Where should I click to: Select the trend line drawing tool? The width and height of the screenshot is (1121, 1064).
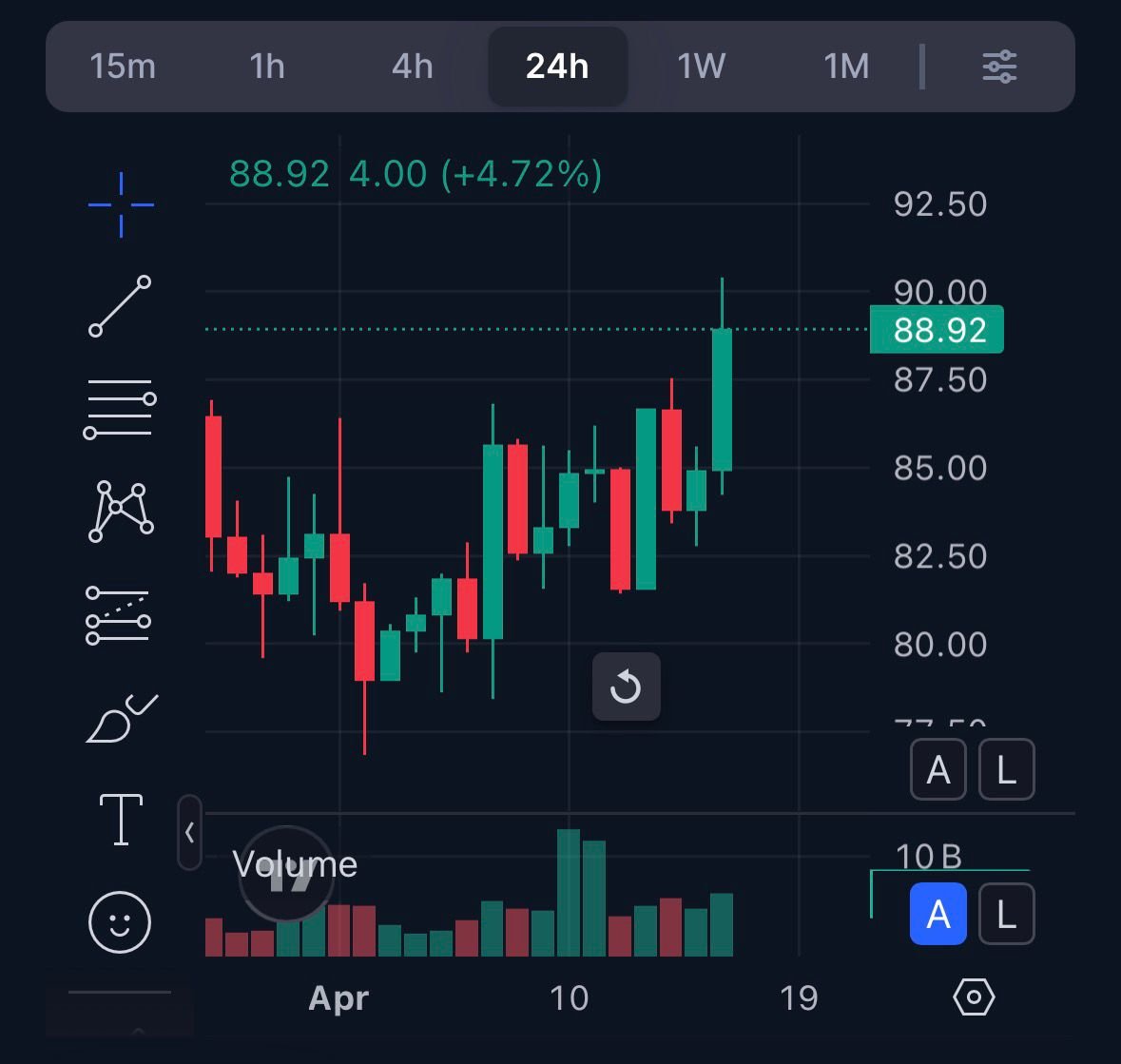point(120,306)
